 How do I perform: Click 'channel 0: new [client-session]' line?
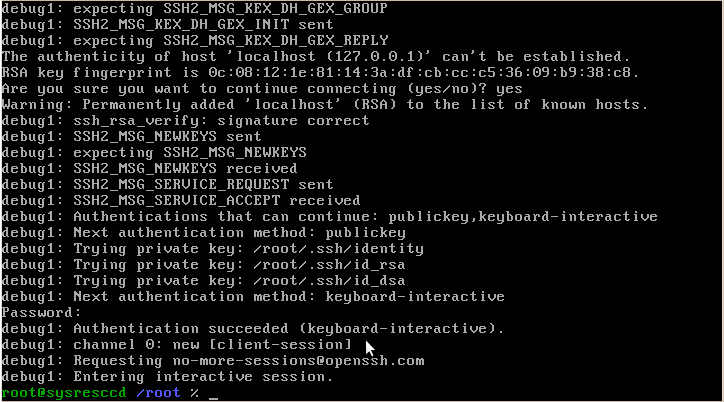176,344
